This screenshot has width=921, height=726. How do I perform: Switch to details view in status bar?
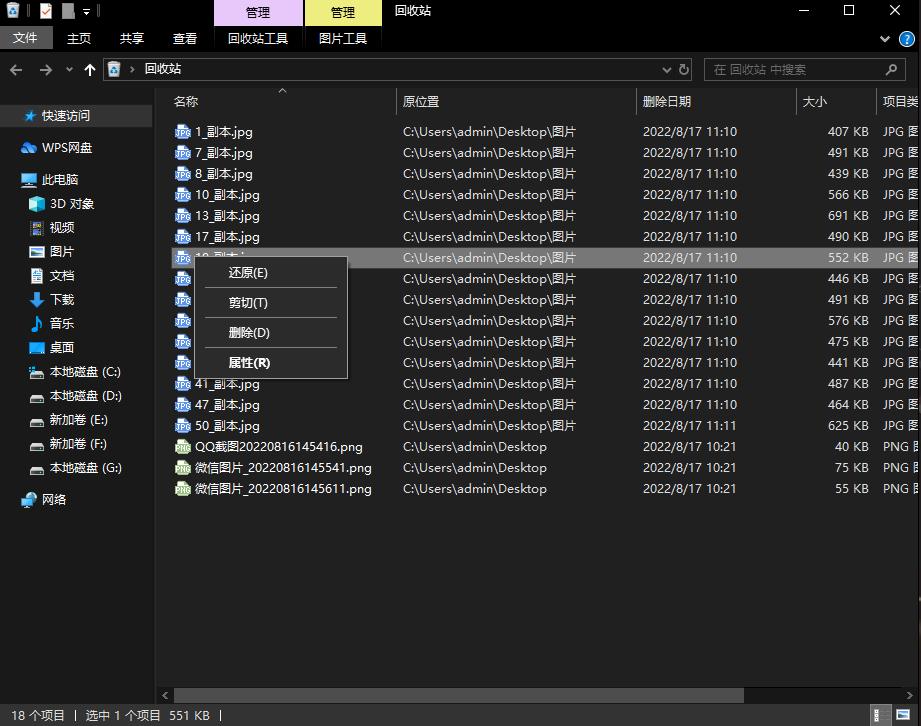pos(880,715)
